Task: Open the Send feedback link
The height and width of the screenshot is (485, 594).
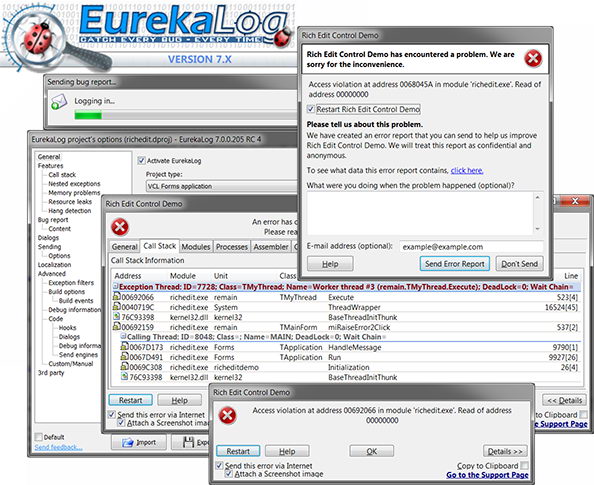Action: point(58,447)
